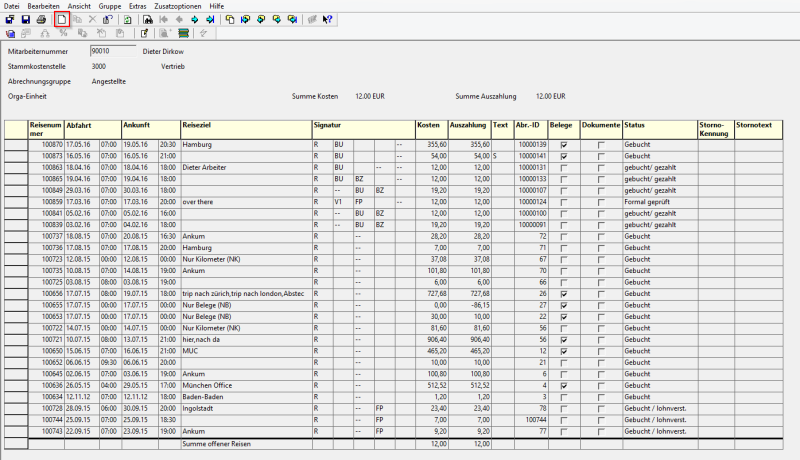Click the green refresh document icon
The height and width of the screenshot is (460, 800).
[x=128, y=20]
